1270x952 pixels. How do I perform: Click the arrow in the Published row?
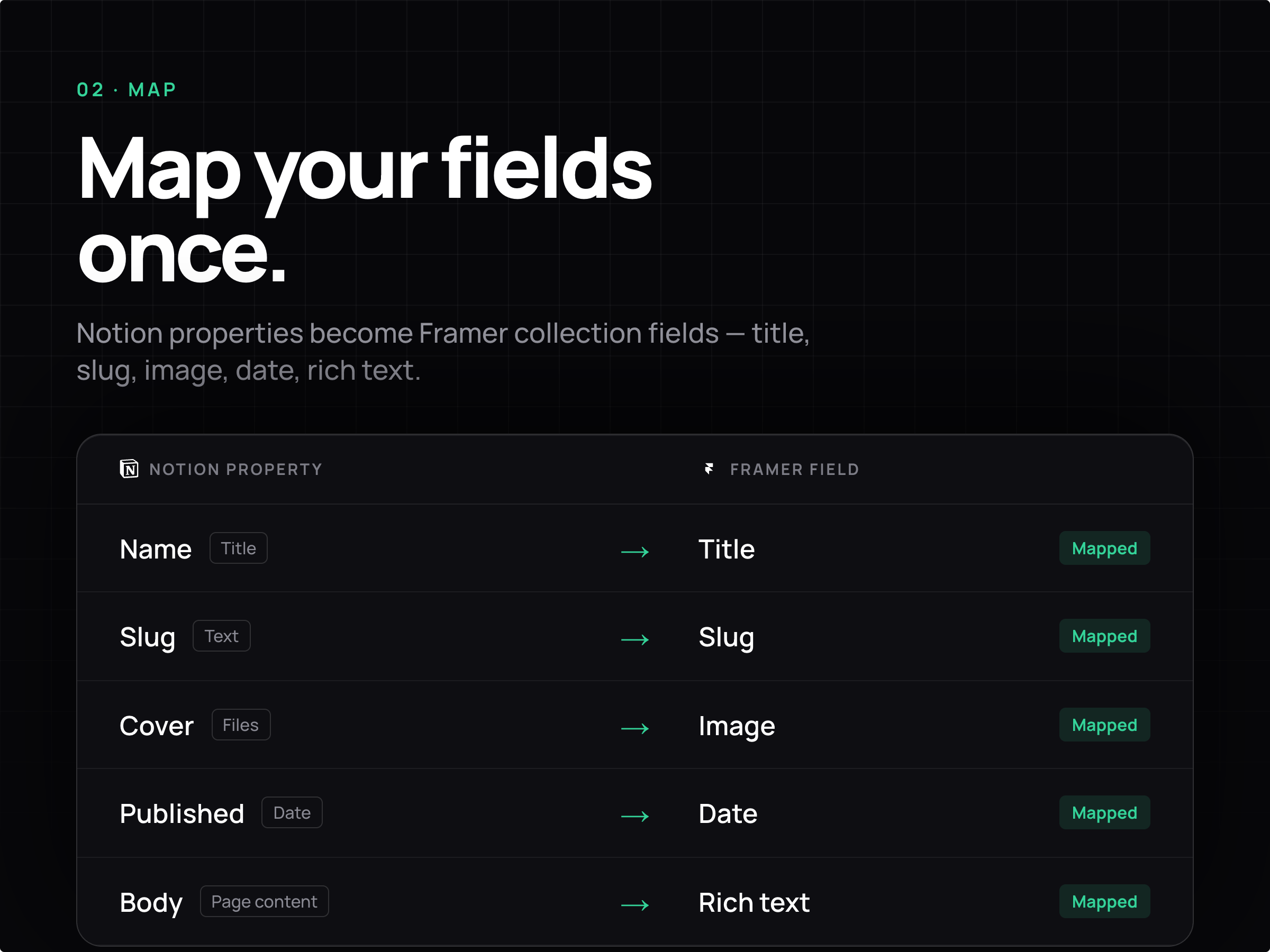point(635,816)
